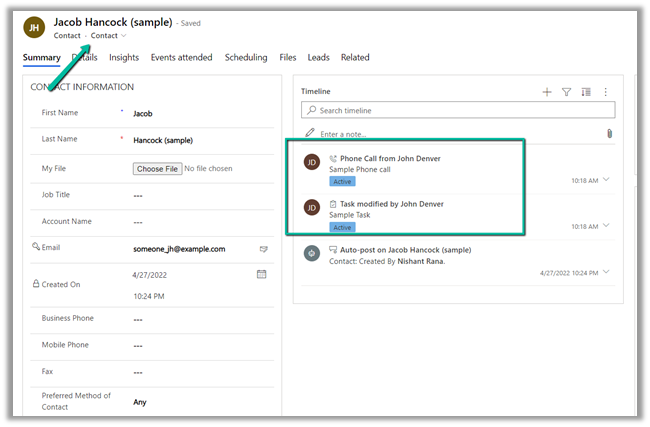Open the timeline filter funnel icon
The image size is (650, 427).
click(x=566, y=92)
